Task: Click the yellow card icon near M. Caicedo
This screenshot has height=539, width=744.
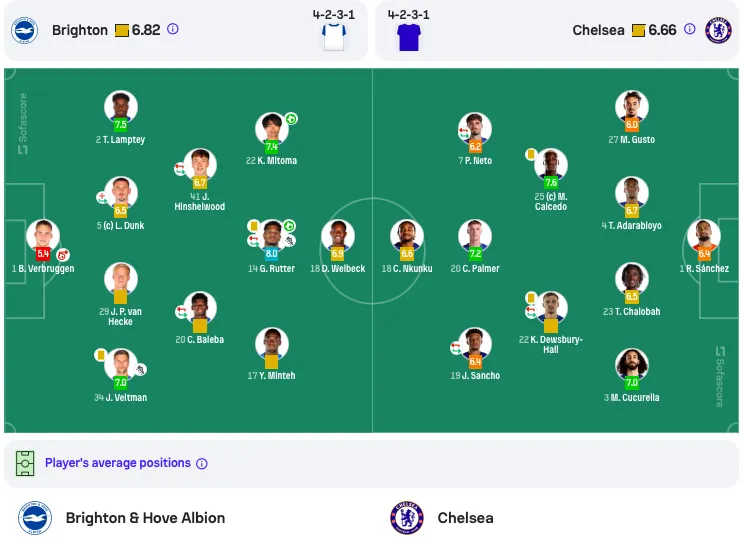Action: (531, 154)
